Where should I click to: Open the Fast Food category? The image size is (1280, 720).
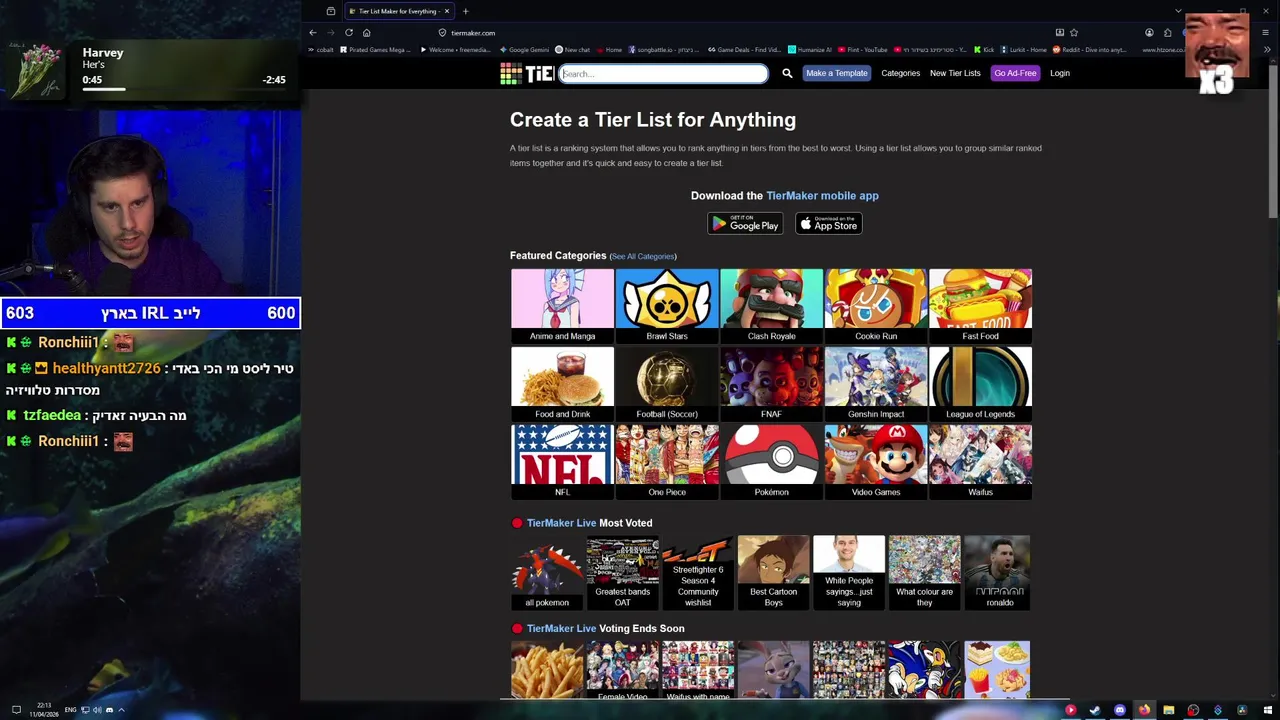point(980,306)
